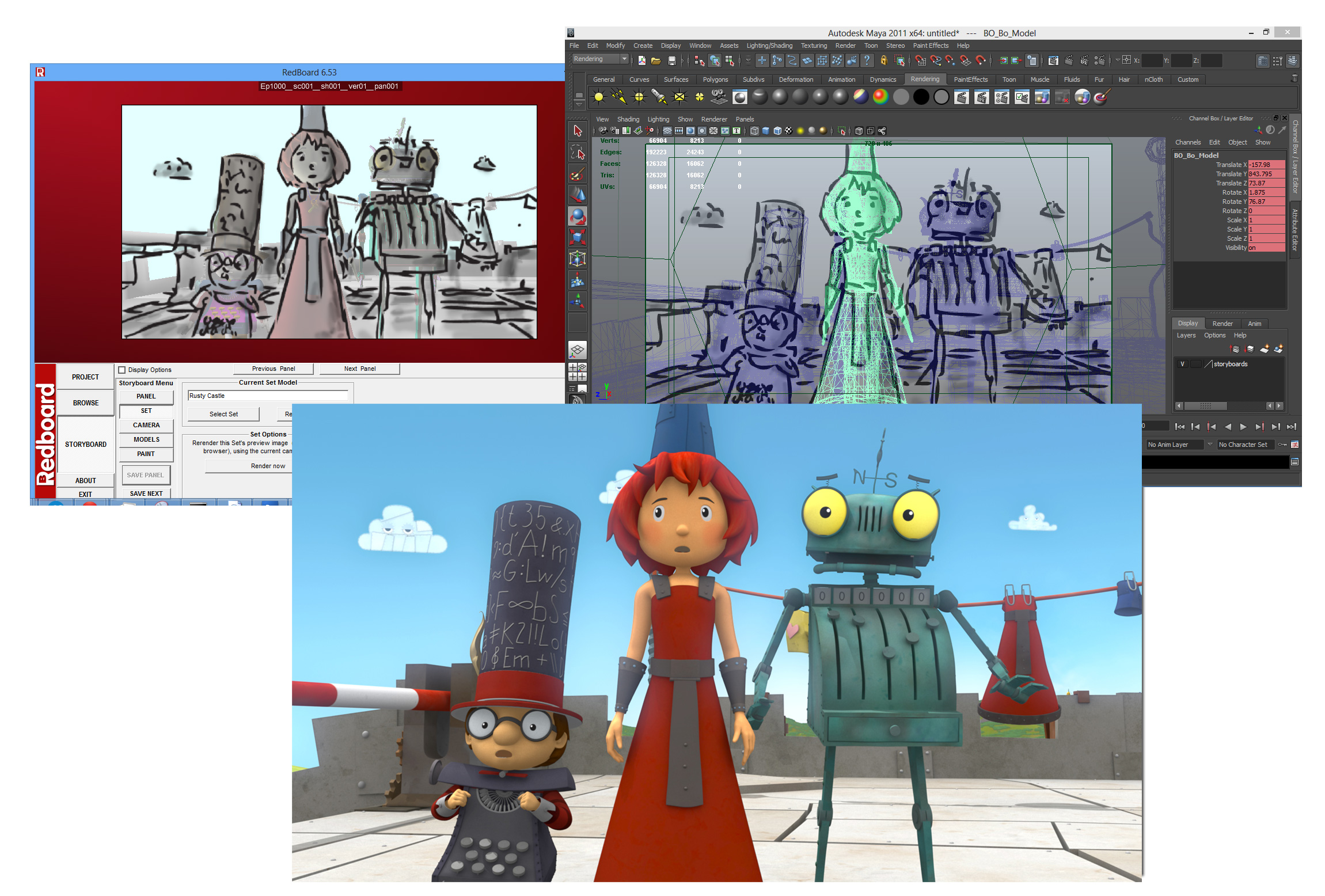Switch to the Polygons shelf tab
Screen dimensions: 1325x896
tap(715, 79)
